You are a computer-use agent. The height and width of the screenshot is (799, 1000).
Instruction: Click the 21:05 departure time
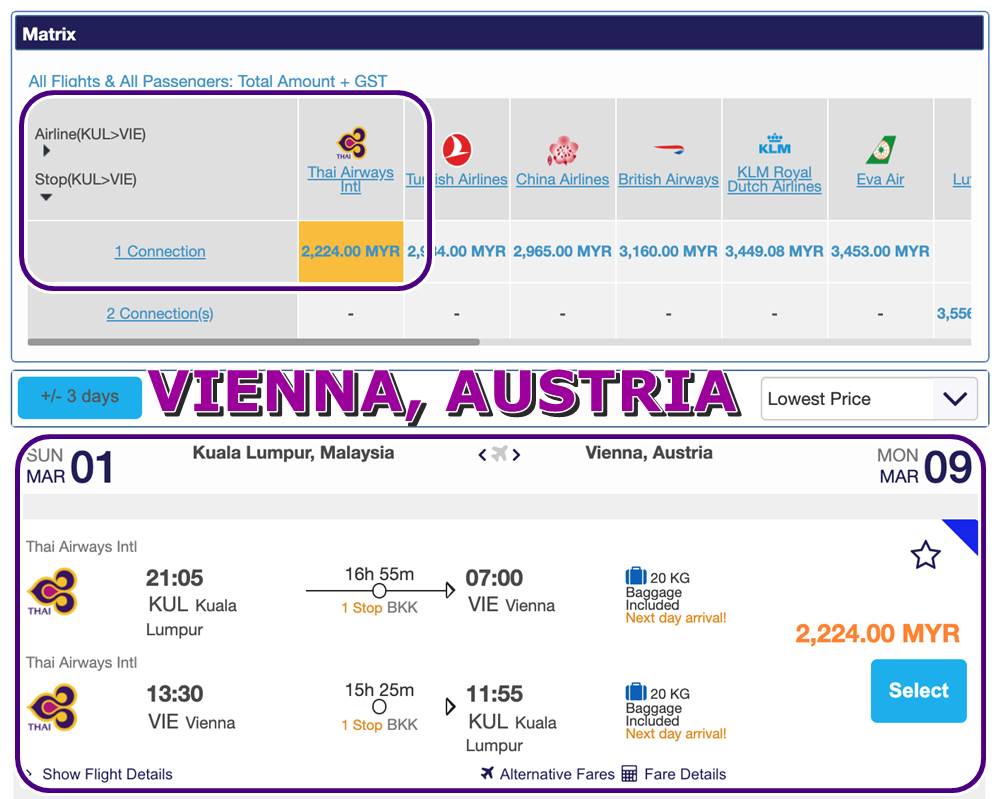[x=175, y=578]
